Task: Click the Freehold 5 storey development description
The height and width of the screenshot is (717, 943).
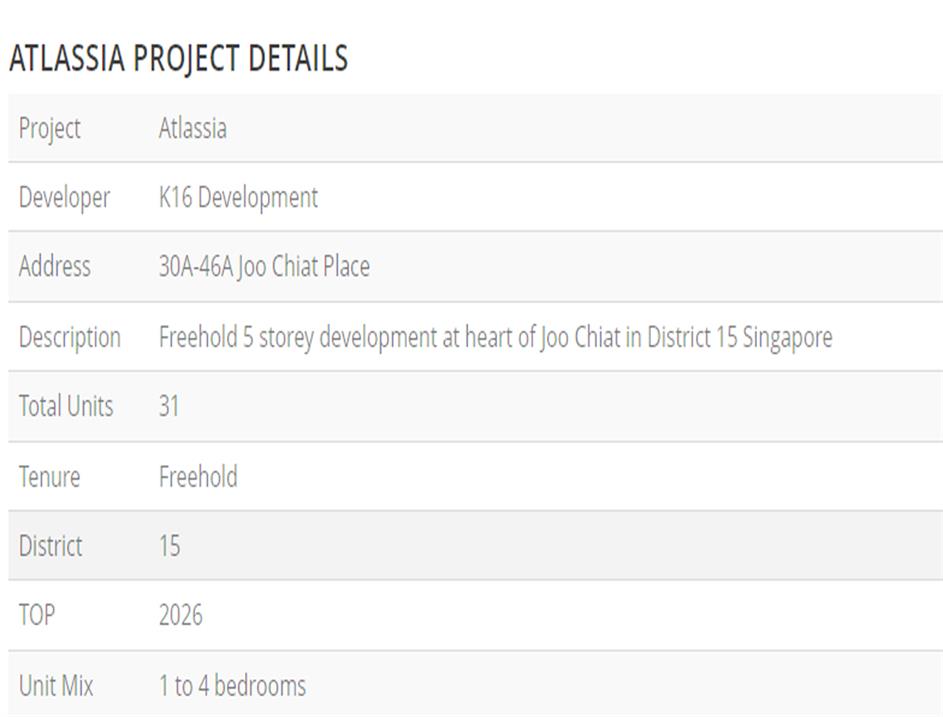Action: pos(495,337)
